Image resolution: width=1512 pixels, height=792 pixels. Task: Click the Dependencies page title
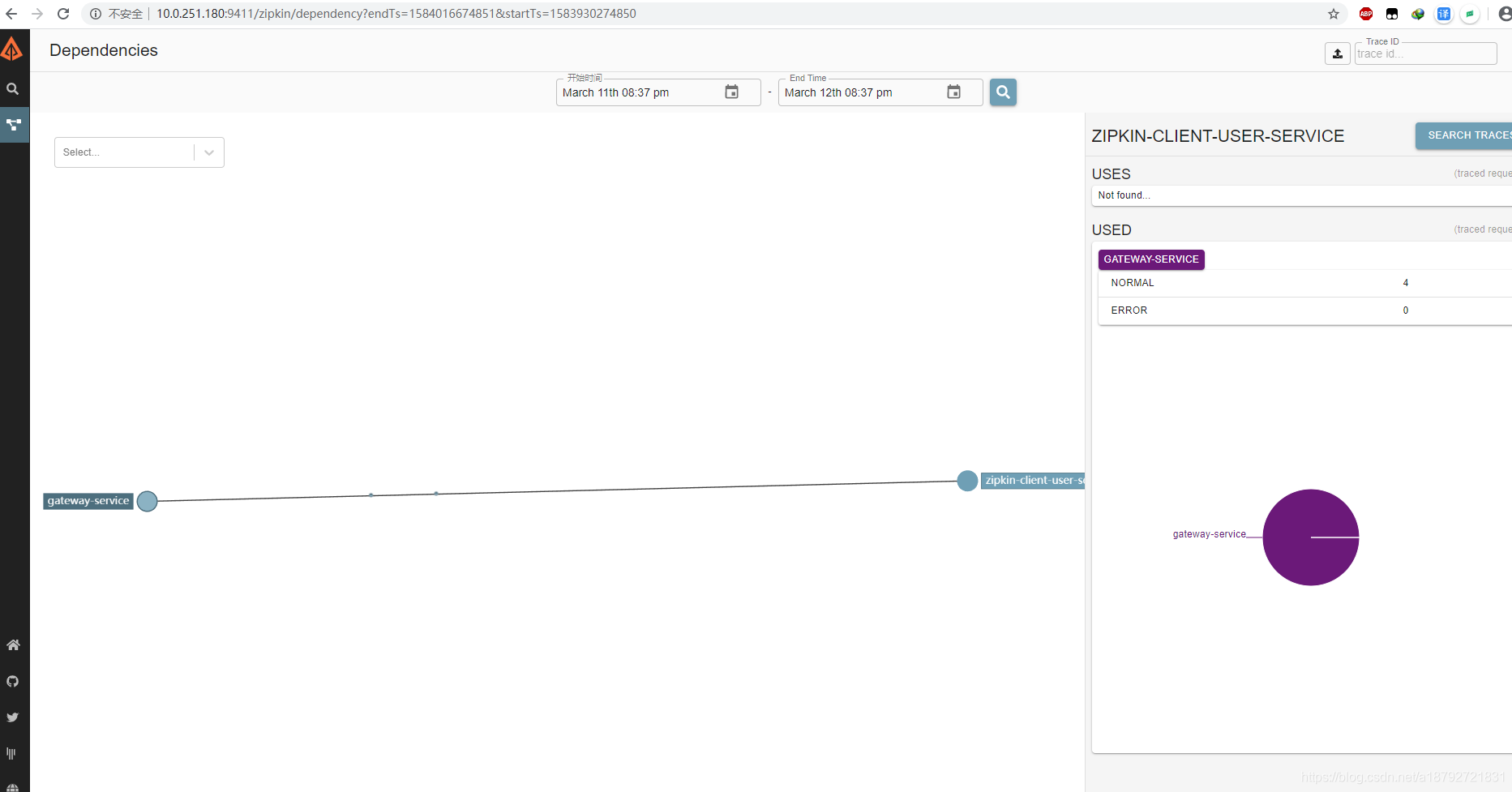click(x=104, y=50)
